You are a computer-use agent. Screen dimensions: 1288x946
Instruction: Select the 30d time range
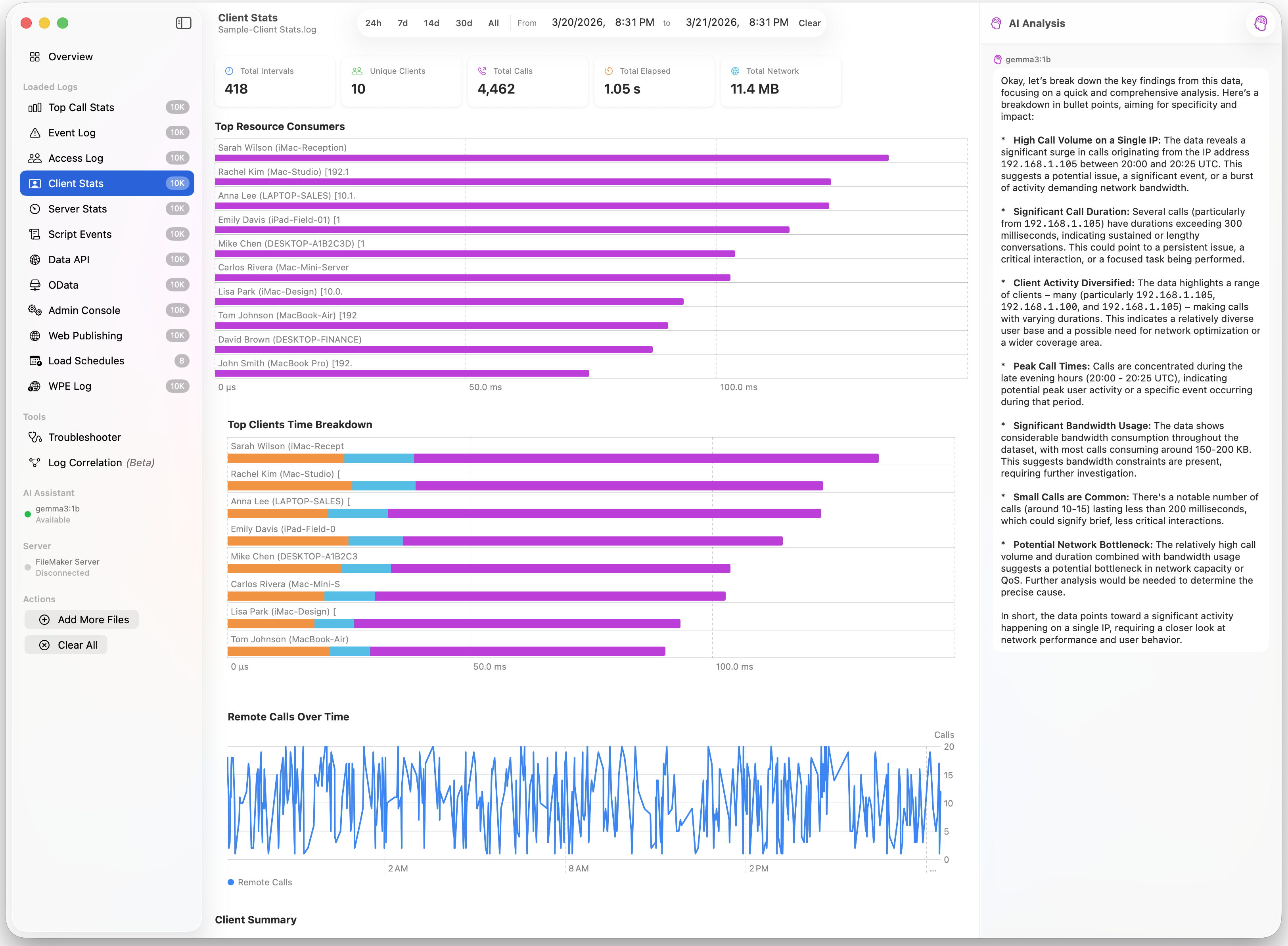tap(463, 23)
